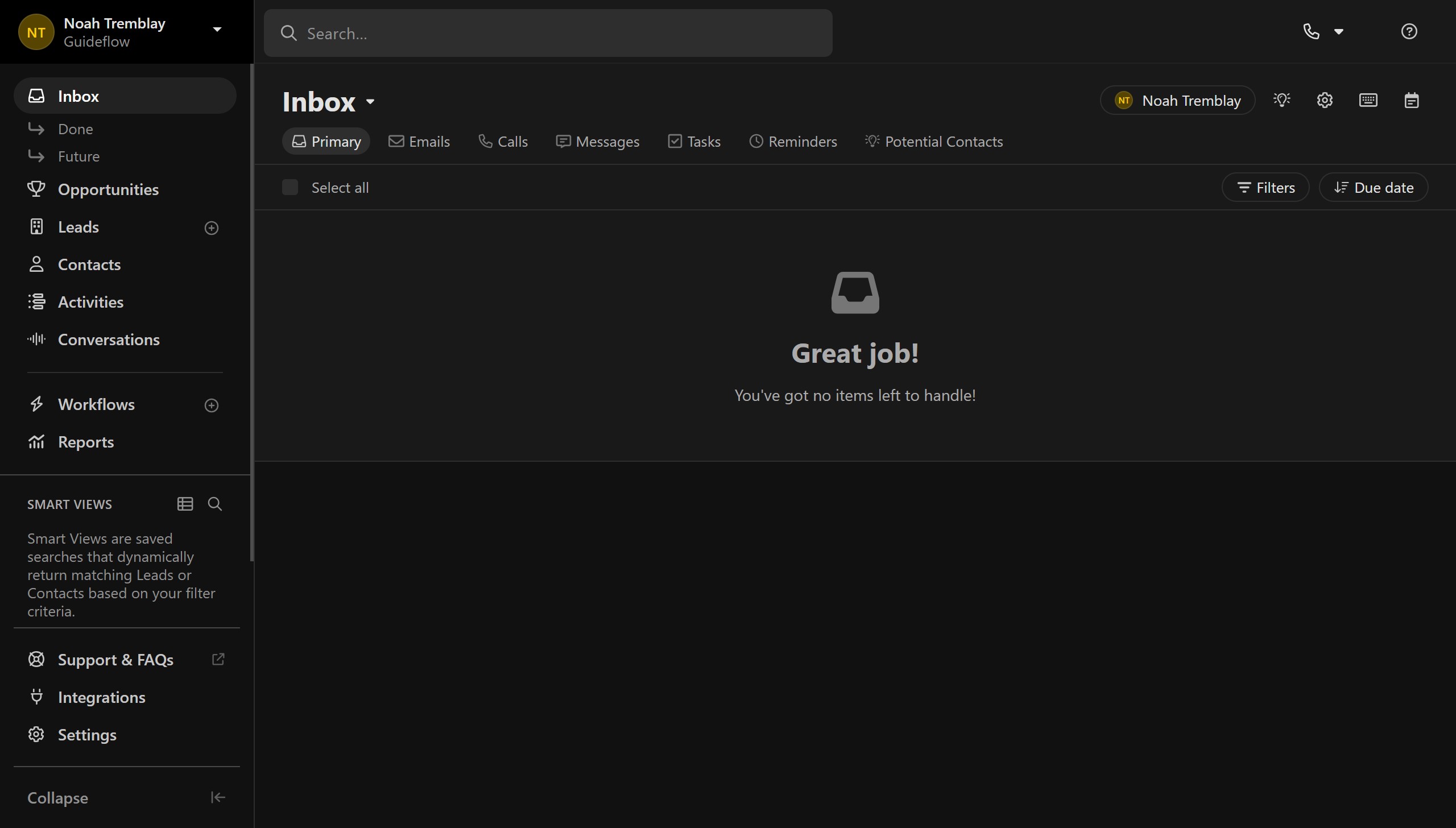Screen dimensions: 1456x828
Task: Click the person icon next to Contacts
Action: click(36, 264)
